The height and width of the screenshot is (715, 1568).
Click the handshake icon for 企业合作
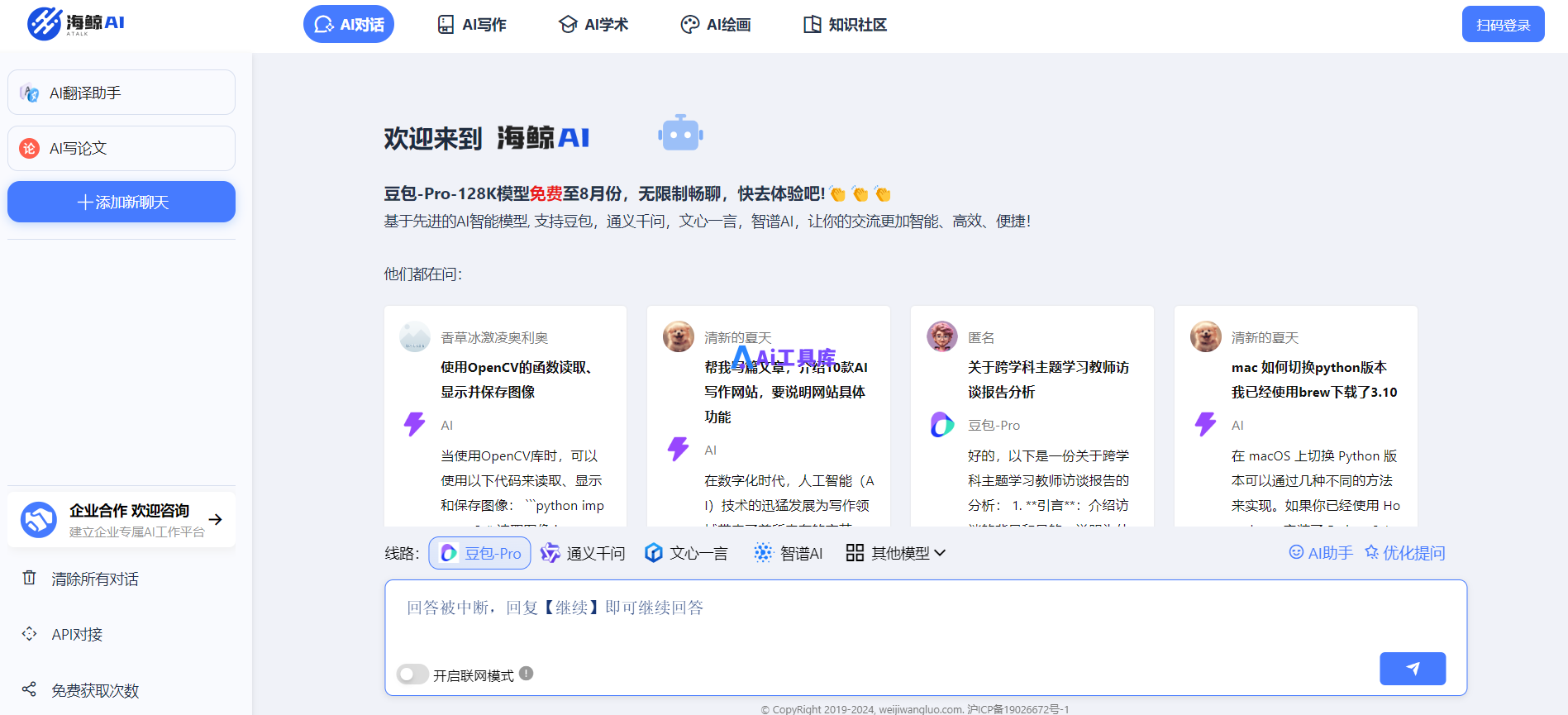coord(39,520)
